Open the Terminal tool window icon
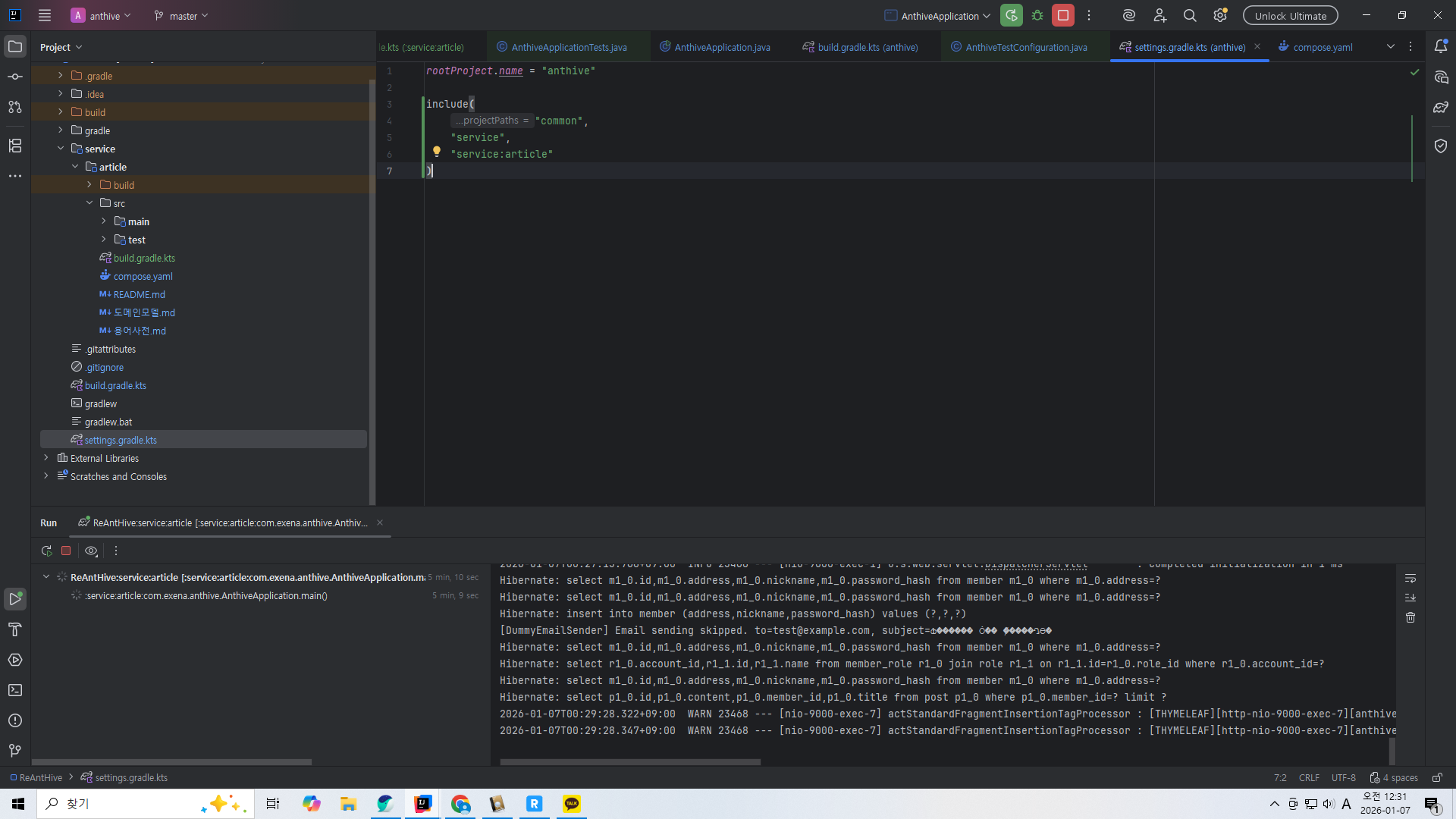Screen dimensions: 1456x819 (x=15, y=690)
